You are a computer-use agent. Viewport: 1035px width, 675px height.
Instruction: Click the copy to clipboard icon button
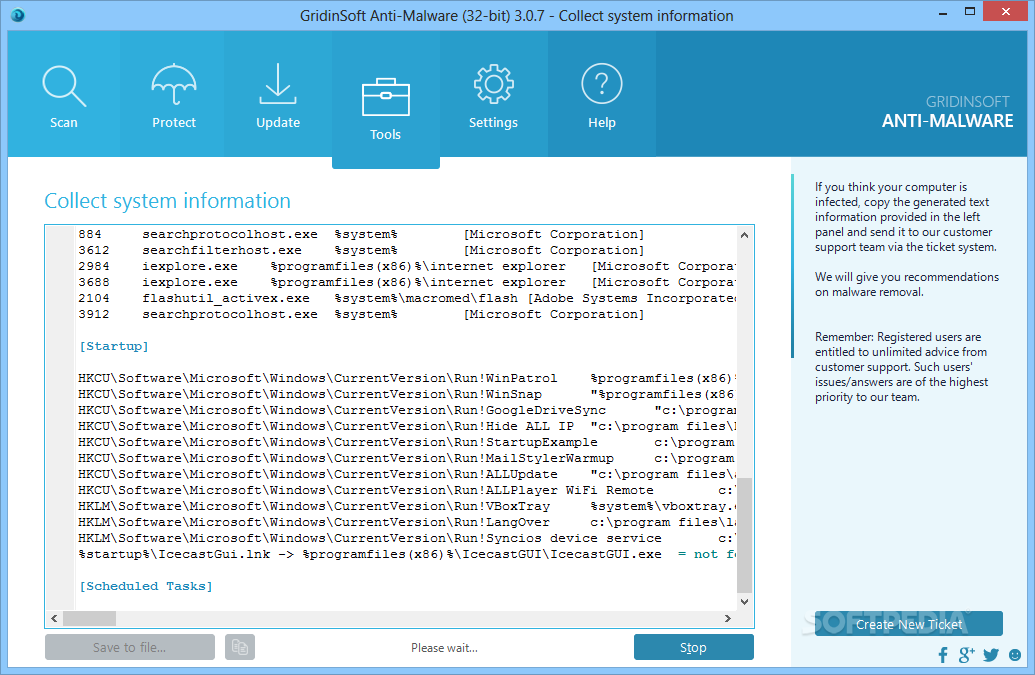240,647
